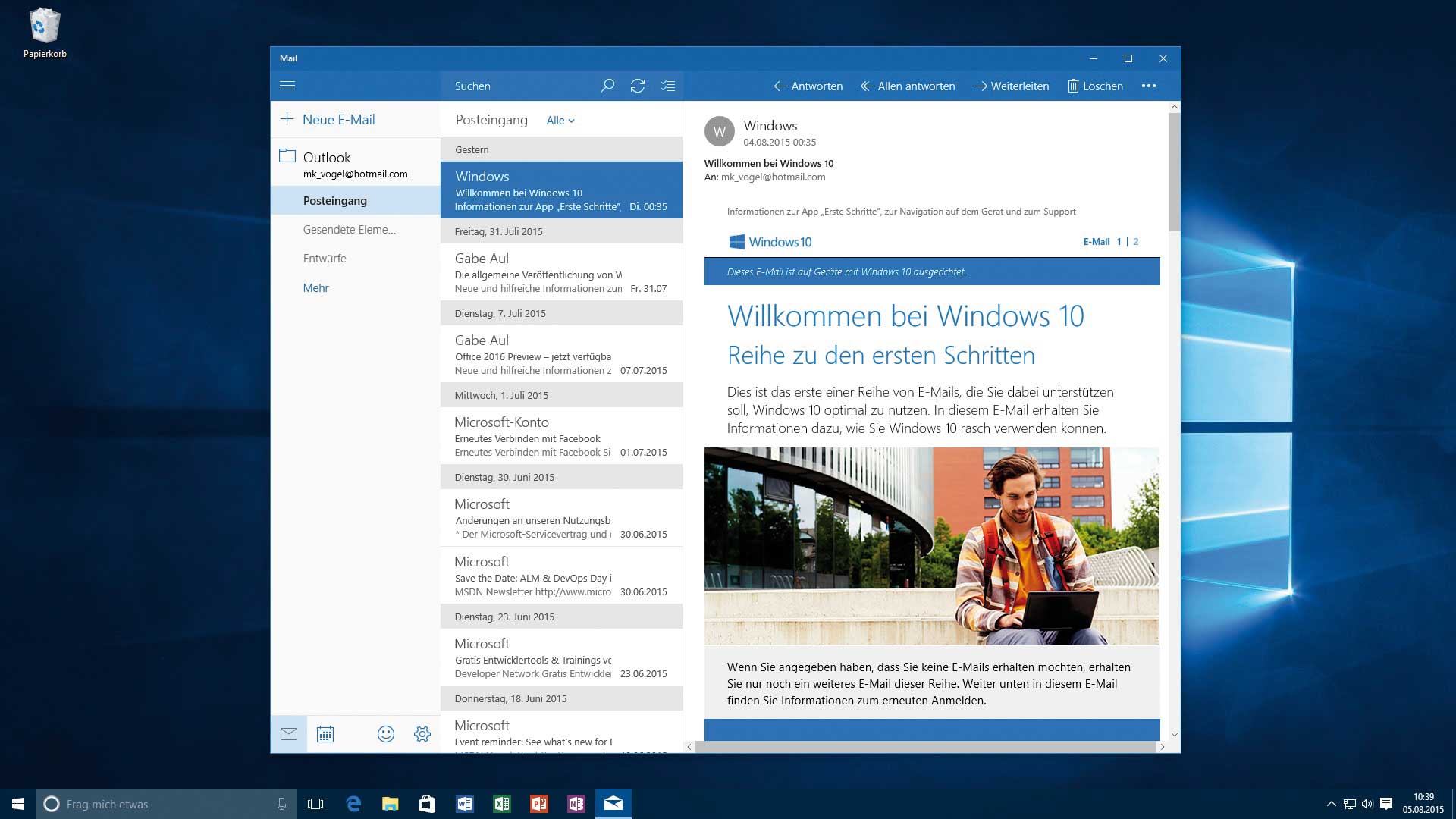The height and width of the screenshot is (819, 1456).
Task: Click the sender avatar W circle
Action: [x=720, y=131]
